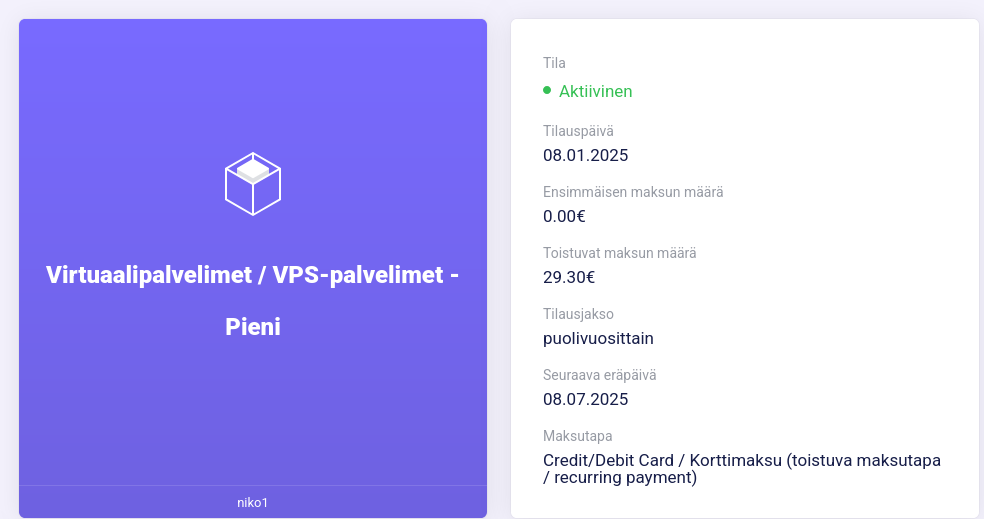
Task: Click the word Pieni in product title
Action: click(x=253, y=327)
